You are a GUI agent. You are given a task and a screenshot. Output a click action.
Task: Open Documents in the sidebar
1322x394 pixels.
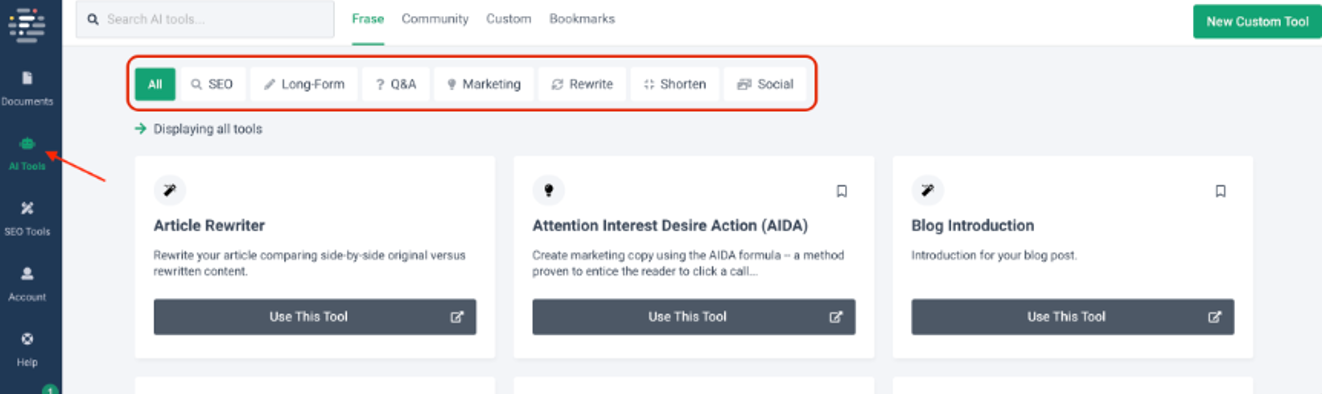tap(28, 88)
